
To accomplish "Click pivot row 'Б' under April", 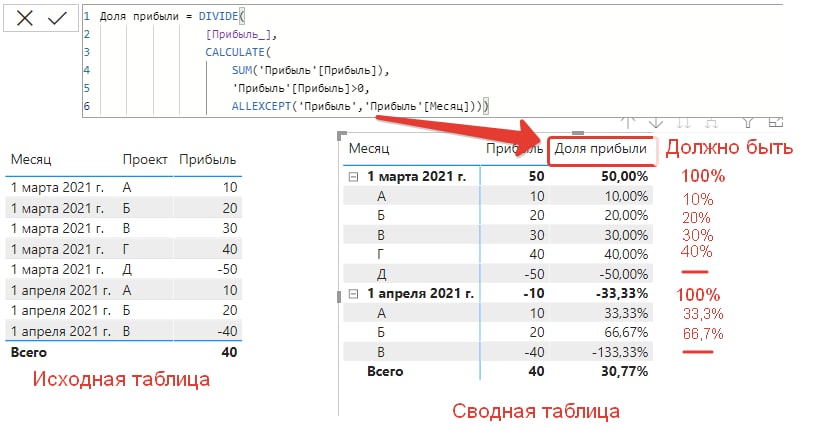I will 381,333.
